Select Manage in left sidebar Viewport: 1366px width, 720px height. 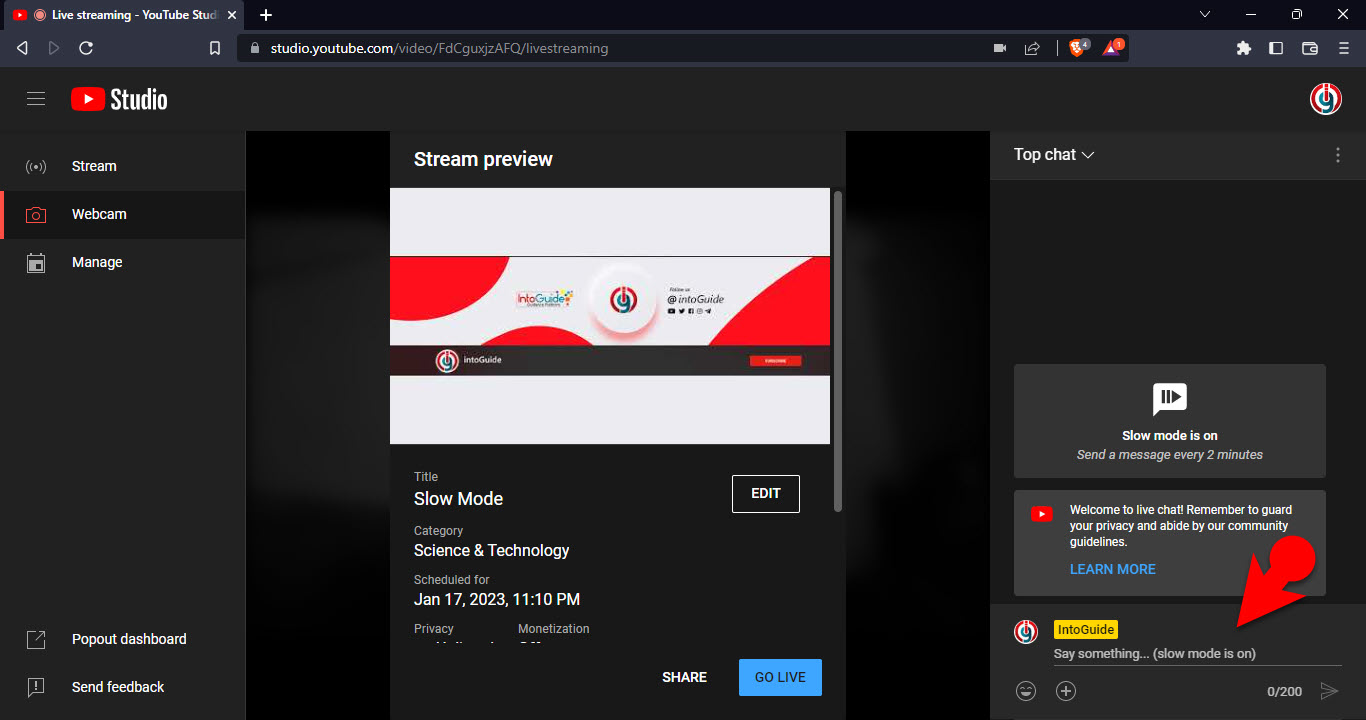point(97,262)
